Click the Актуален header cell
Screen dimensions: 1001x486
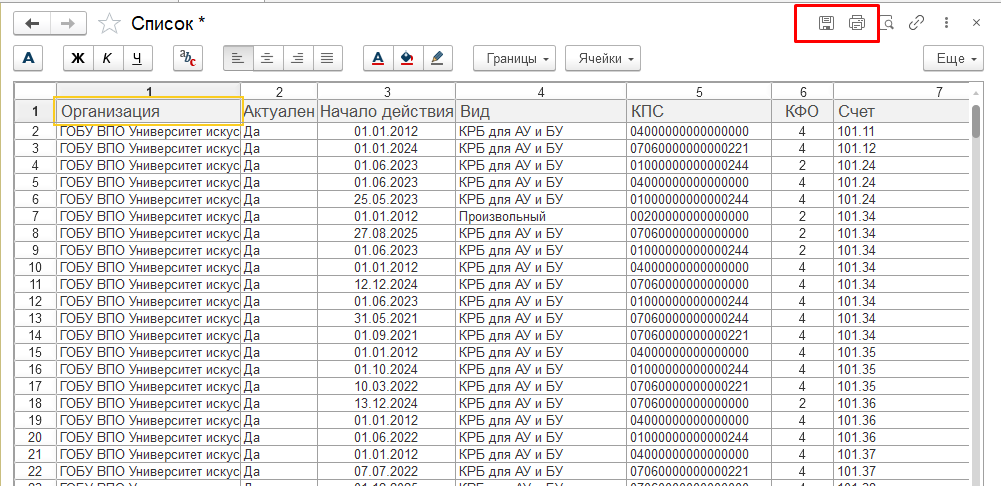pos(279,112)
